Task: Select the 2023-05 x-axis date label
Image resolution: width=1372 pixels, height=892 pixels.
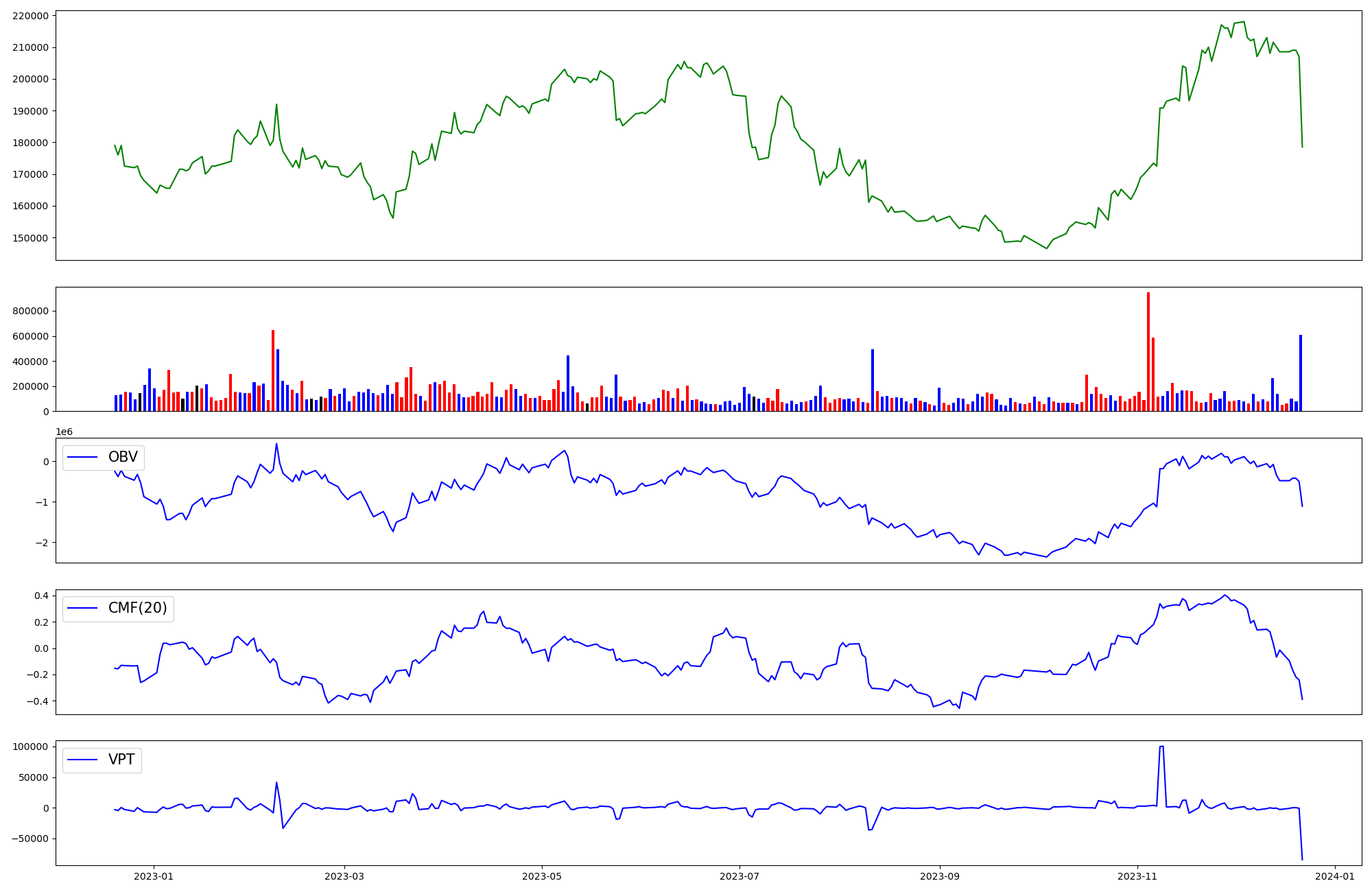Action: coord(542,876)
